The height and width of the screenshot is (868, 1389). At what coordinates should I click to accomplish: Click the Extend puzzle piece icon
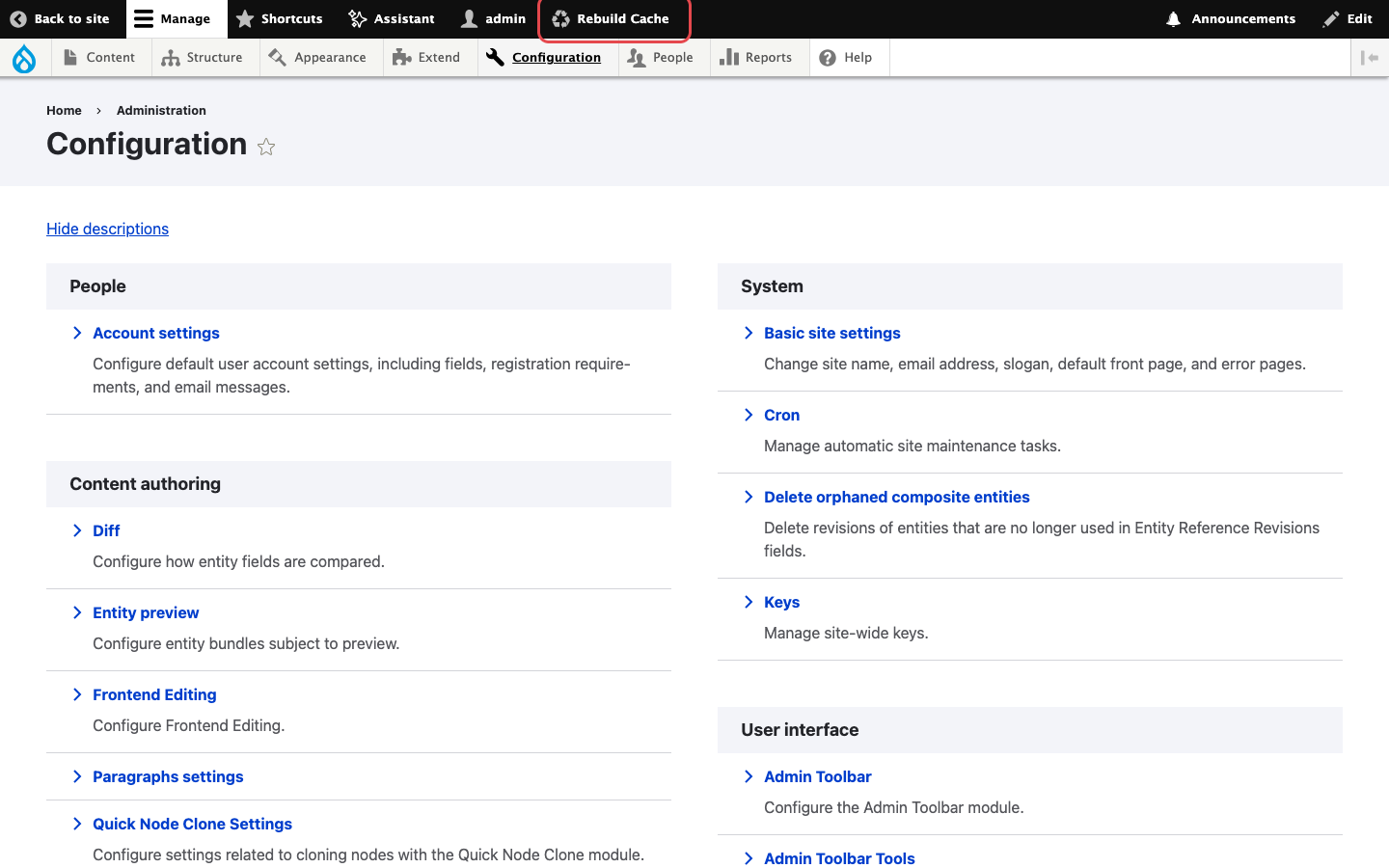click(402, 58)
